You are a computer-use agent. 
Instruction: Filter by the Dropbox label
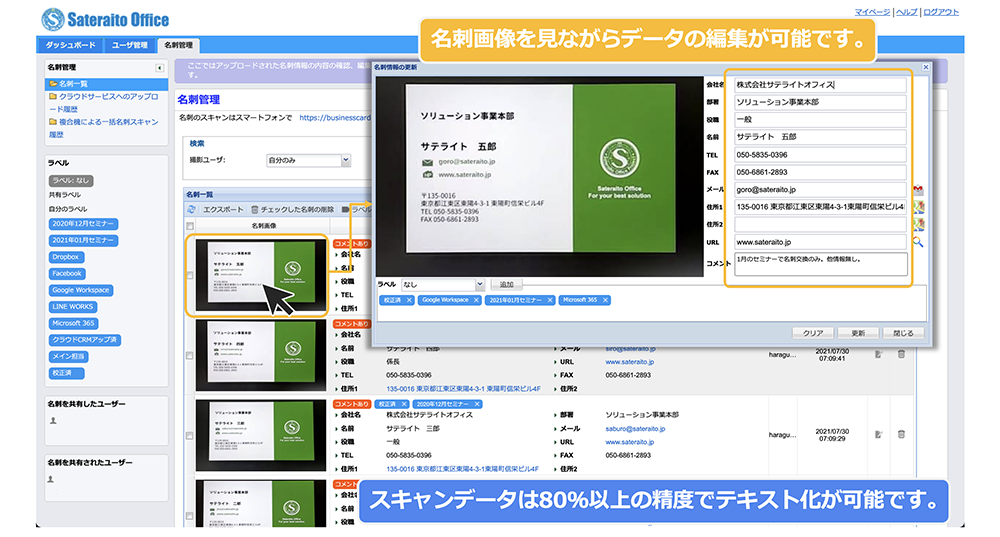tap(66, 257)
